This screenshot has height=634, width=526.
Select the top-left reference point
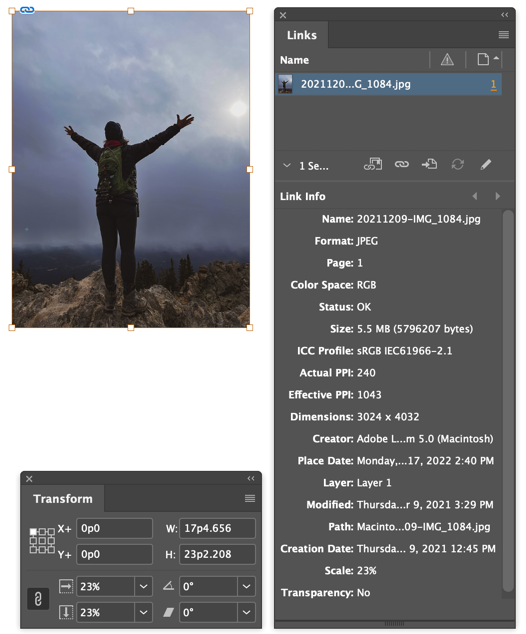tap(33, 531)
